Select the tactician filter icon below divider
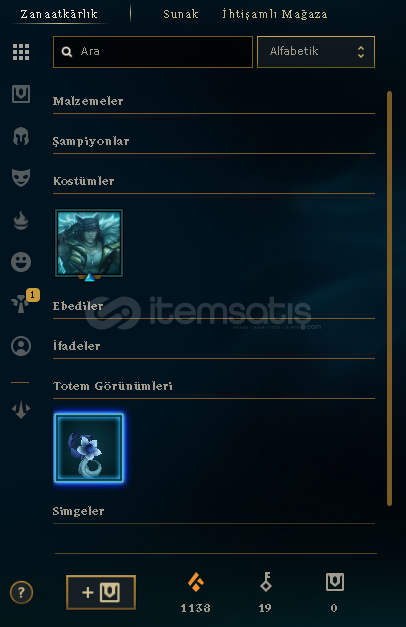The image size is (406, 627). (x=21, y=410)
